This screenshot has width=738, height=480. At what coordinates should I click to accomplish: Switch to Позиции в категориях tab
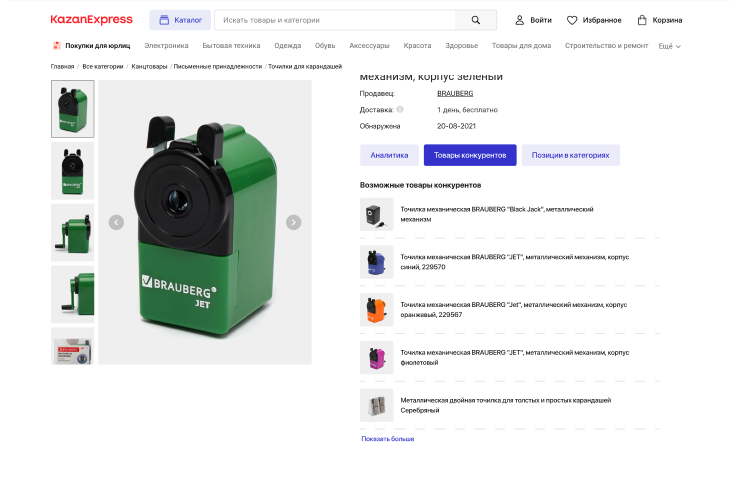click(570, 155)
